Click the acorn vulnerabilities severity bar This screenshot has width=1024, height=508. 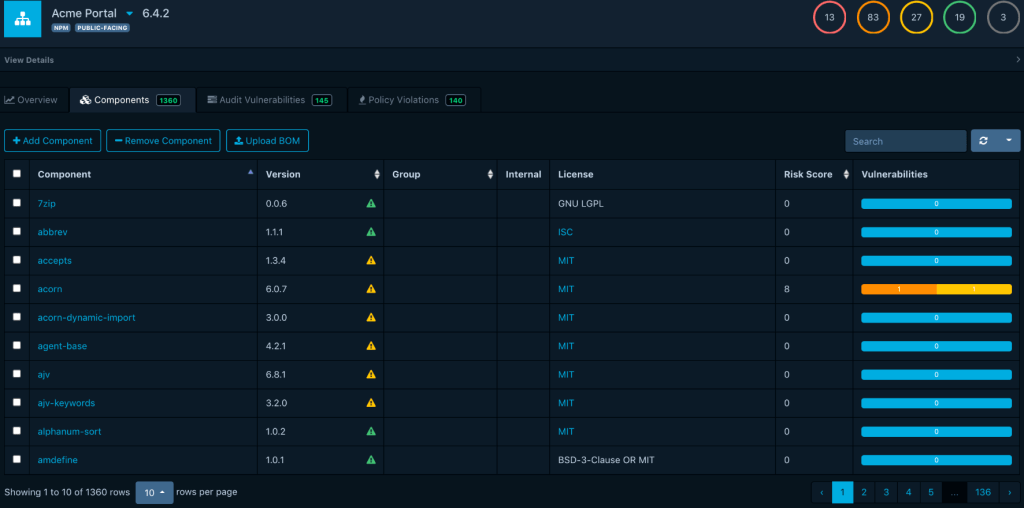[x=936, y=289]
